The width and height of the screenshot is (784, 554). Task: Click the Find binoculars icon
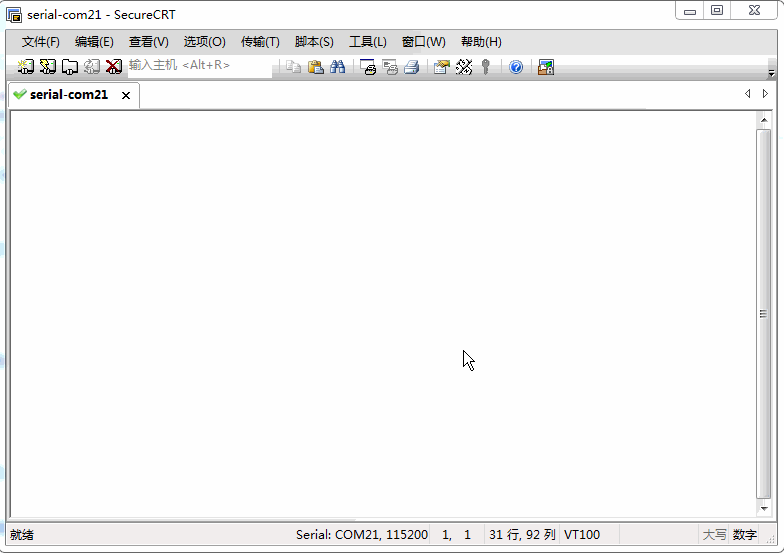338,66
